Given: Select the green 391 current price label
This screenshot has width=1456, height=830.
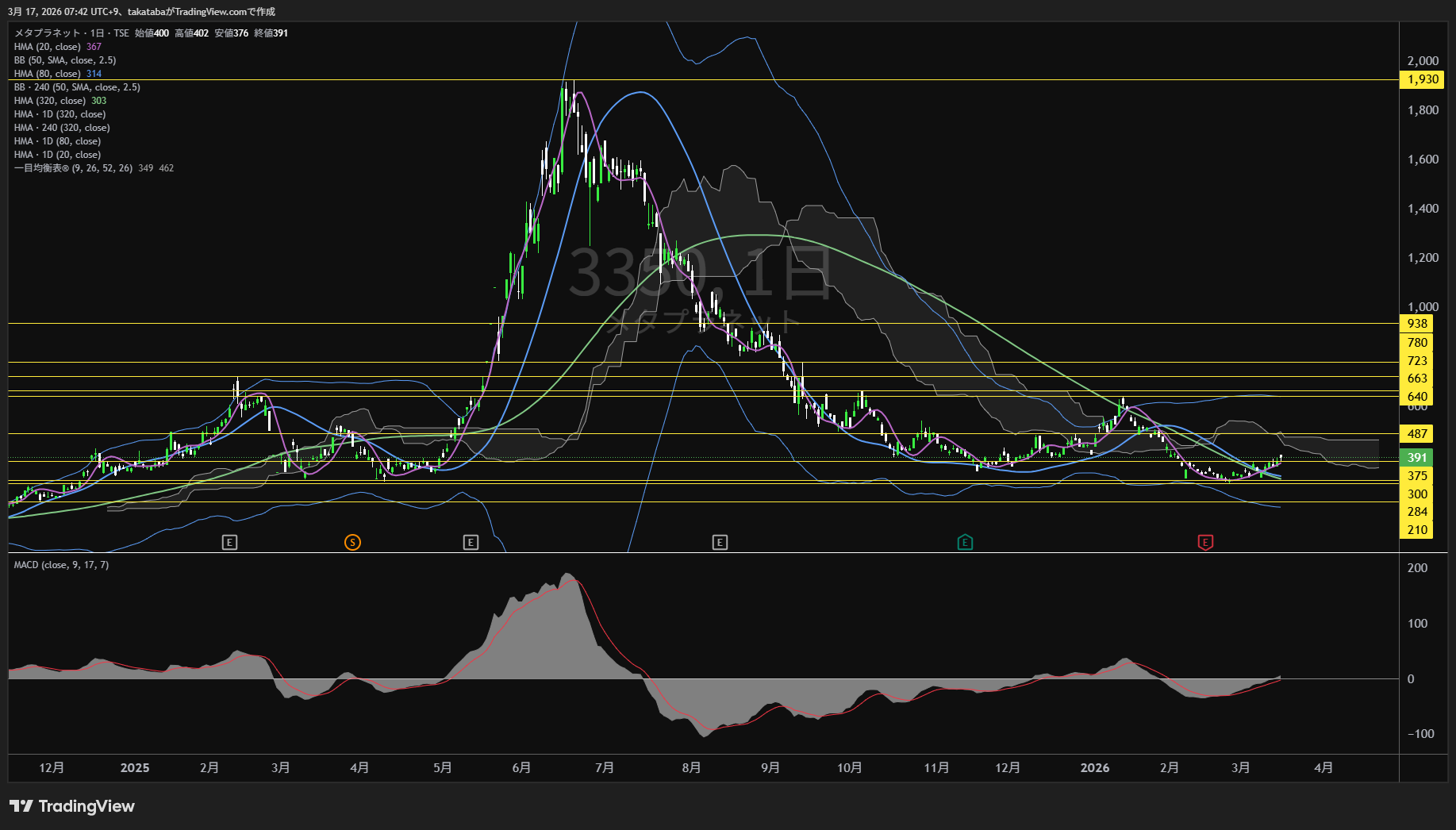Looking at the screenshot, I should [x=1416, y=457].
